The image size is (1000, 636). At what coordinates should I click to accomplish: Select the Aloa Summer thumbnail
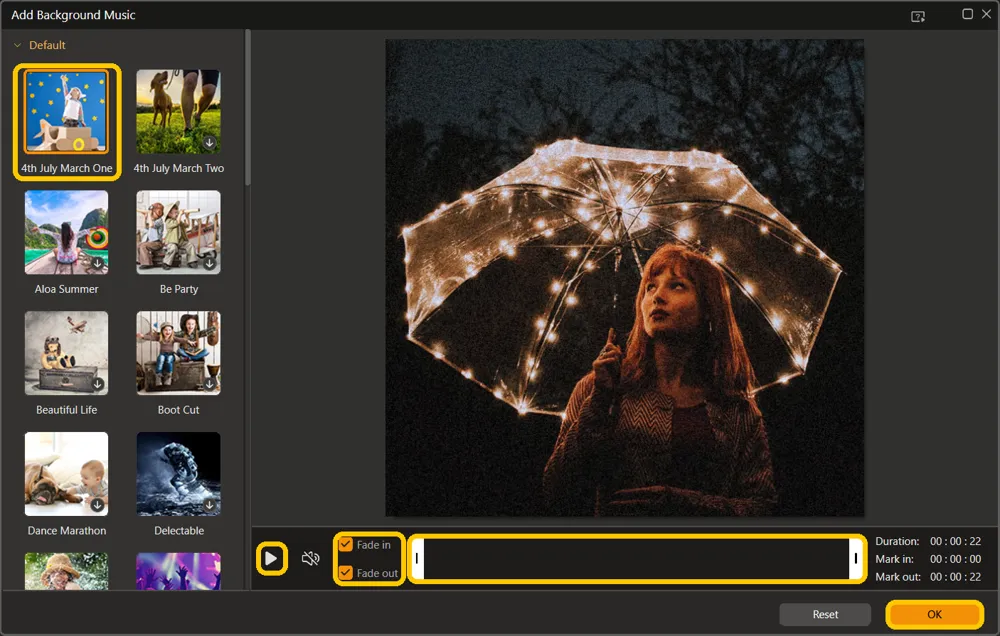pyautogui.click(x=66, y=232)
